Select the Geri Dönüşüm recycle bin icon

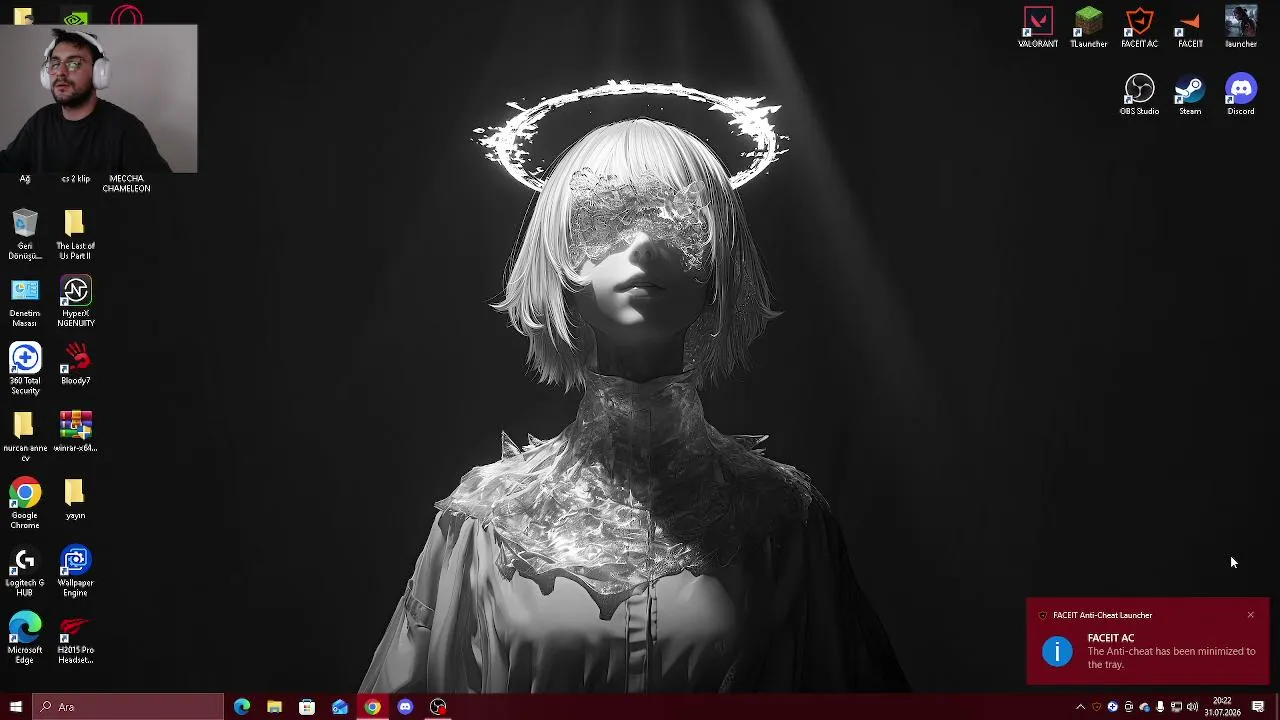(25, 235)
